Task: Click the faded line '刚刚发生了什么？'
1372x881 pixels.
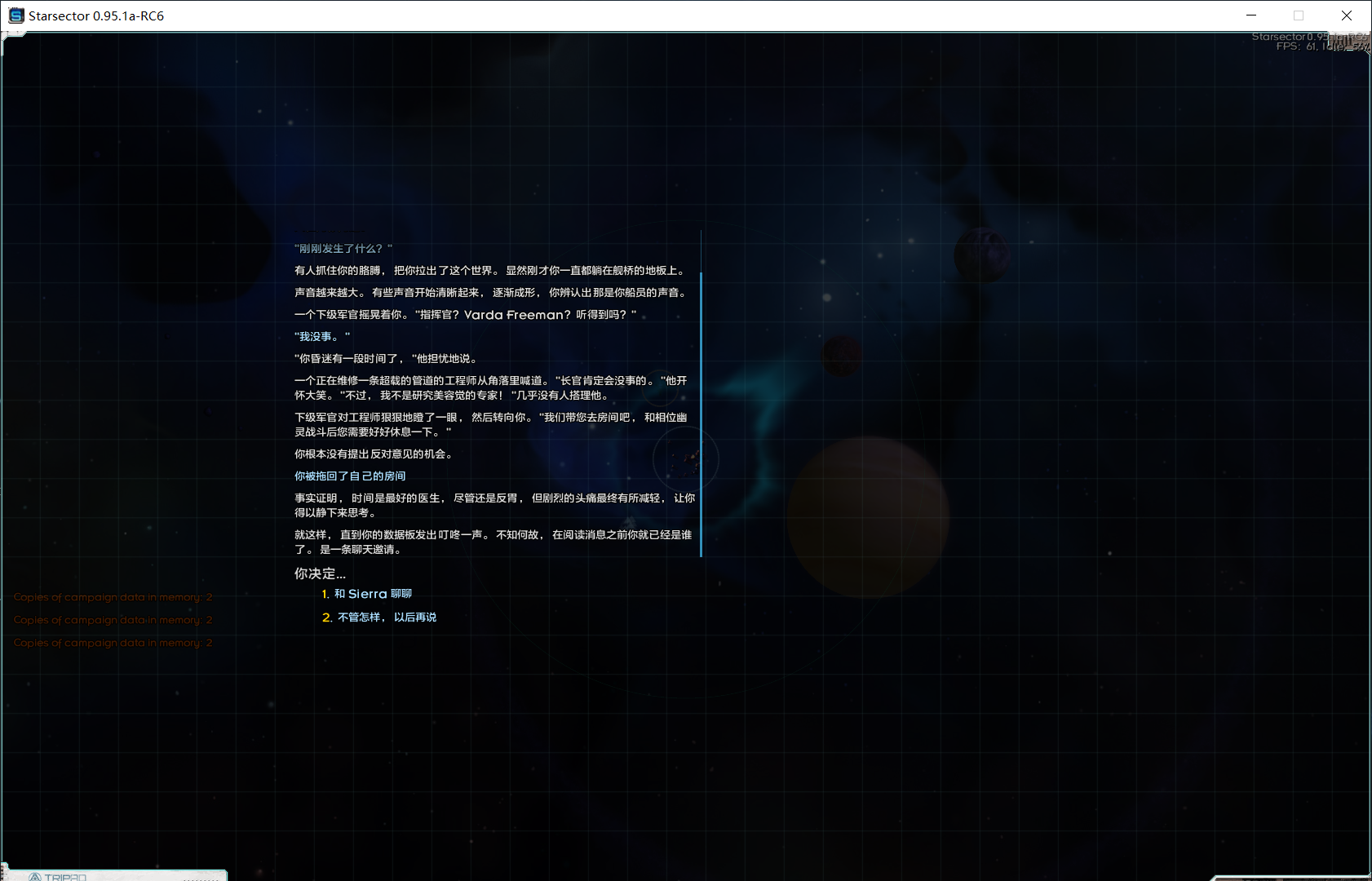Action: click(343, 249)
